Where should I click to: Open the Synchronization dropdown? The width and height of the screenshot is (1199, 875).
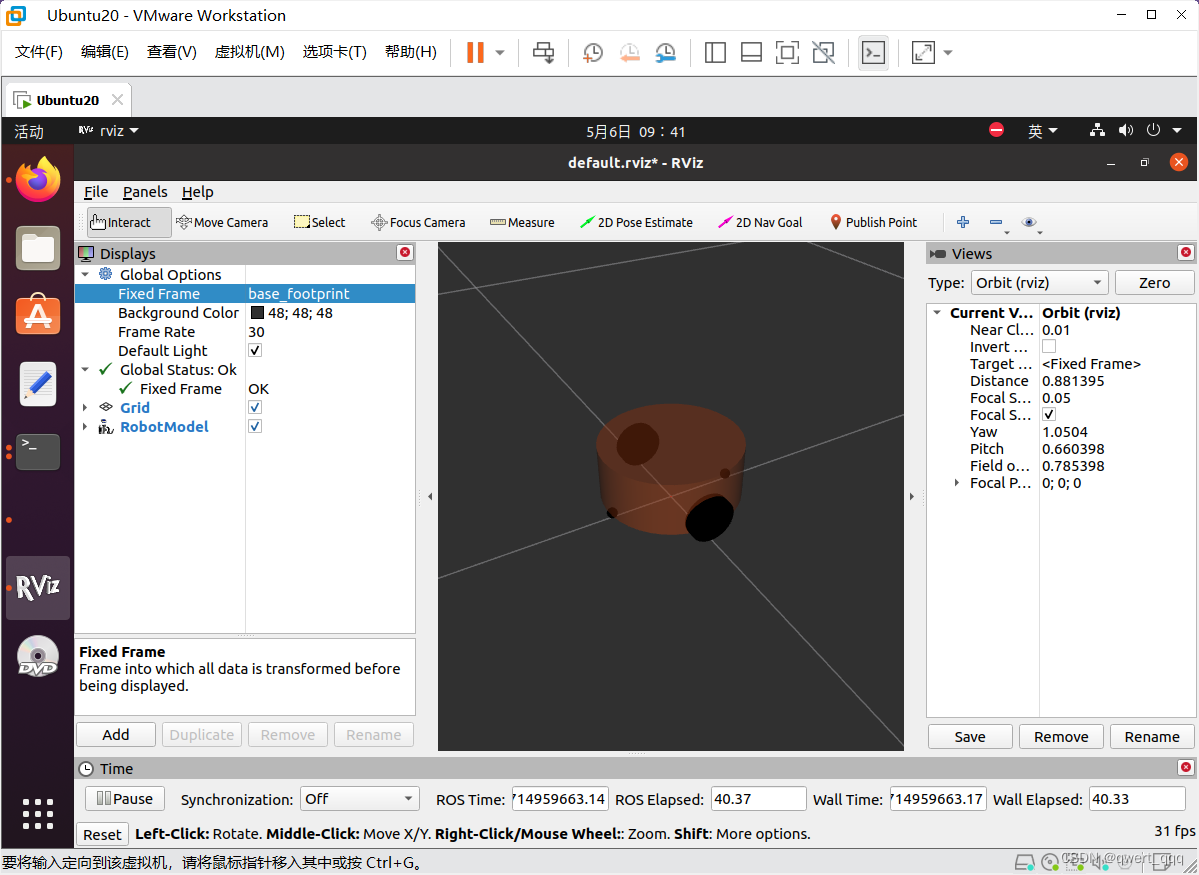coord(360,799)
